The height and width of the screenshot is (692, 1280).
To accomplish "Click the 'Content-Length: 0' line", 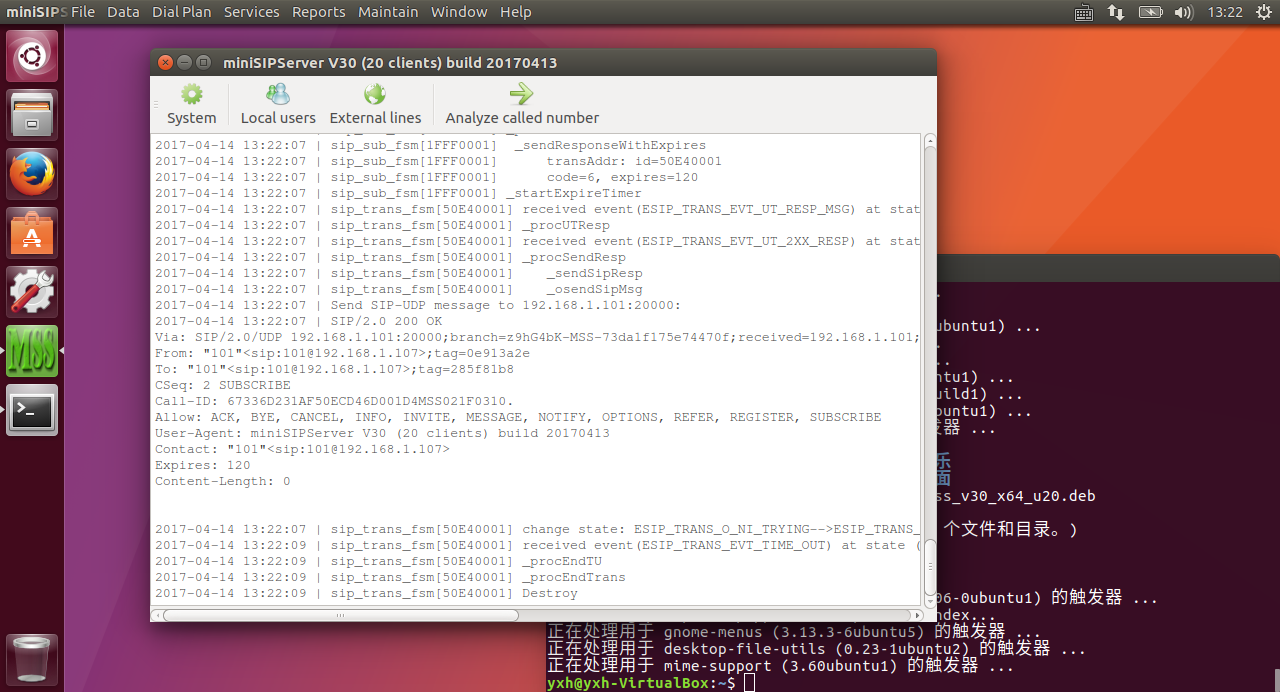I will (x=223, y=481).
